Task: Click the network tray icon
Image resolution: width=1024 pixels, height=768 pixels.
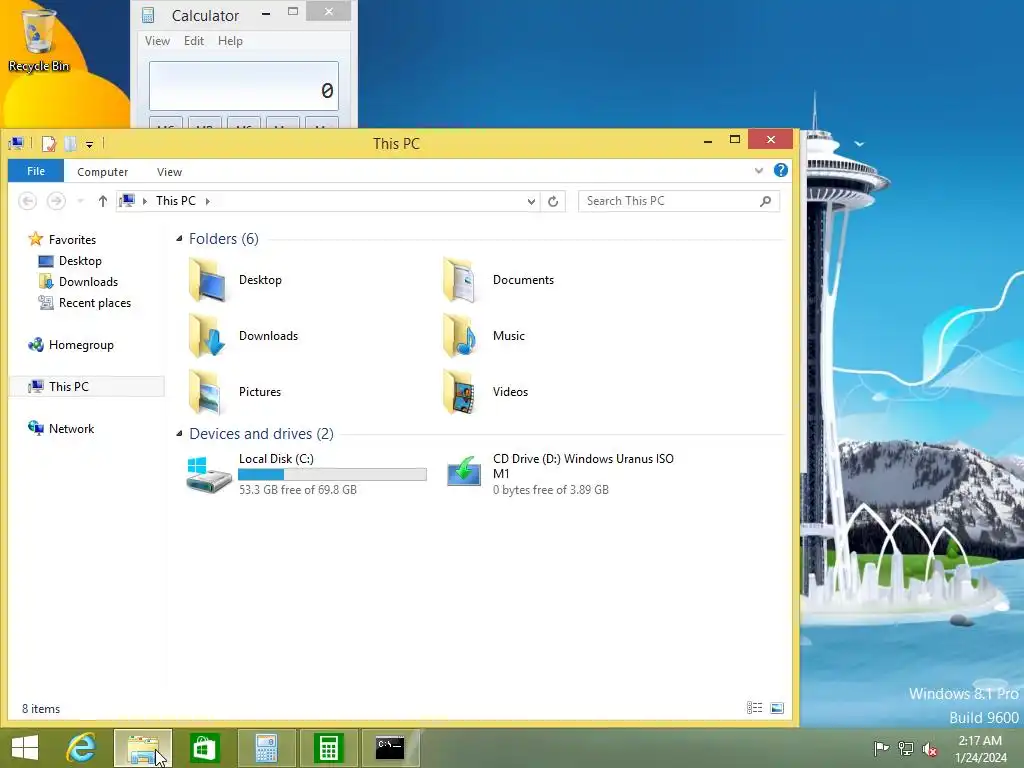Action: click(x=906, y=748)
